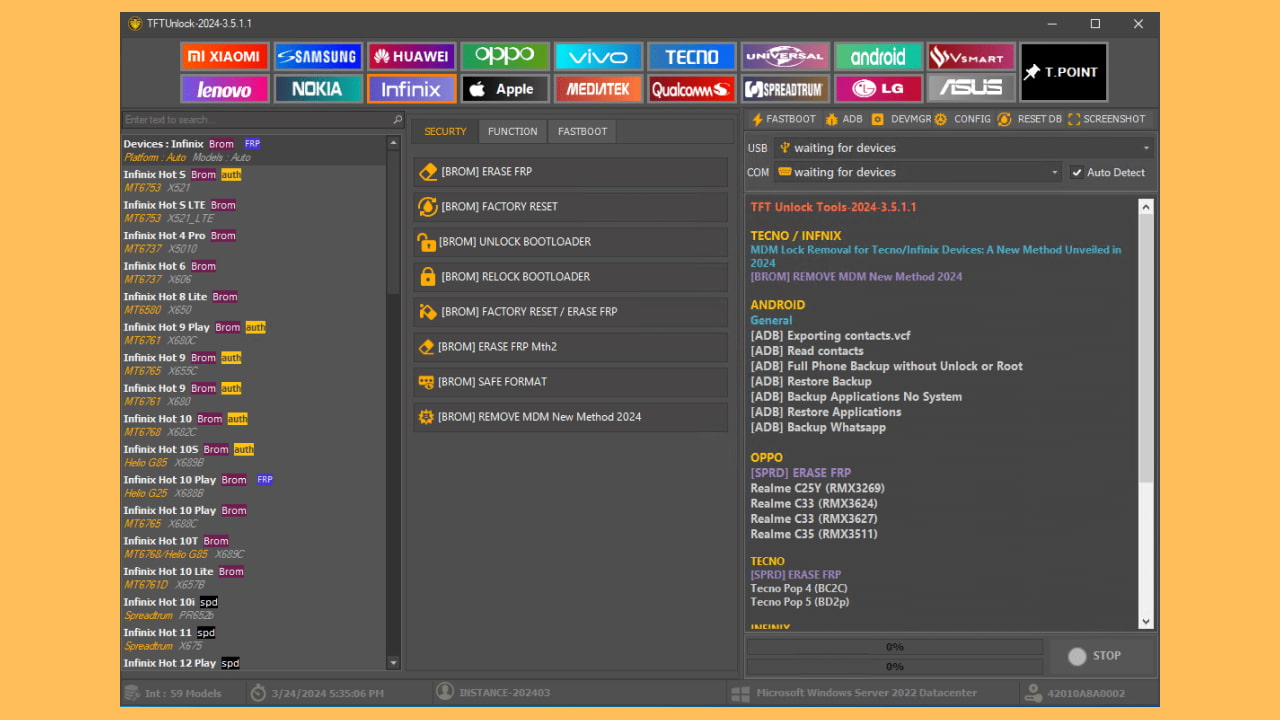
Task: Select Infinix Hot S LTE device
Action: point(254,211)
